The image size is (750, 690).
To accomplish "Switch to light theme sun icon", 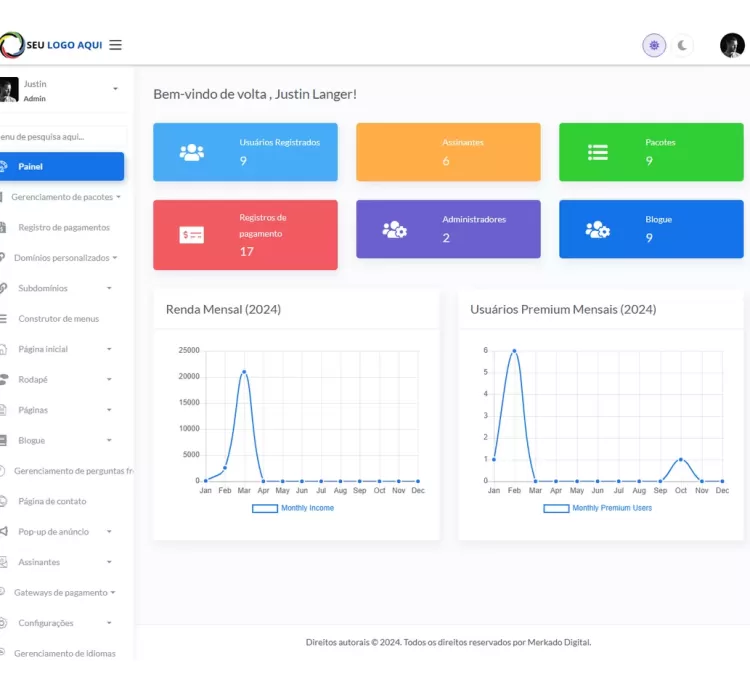I will 654,45.
